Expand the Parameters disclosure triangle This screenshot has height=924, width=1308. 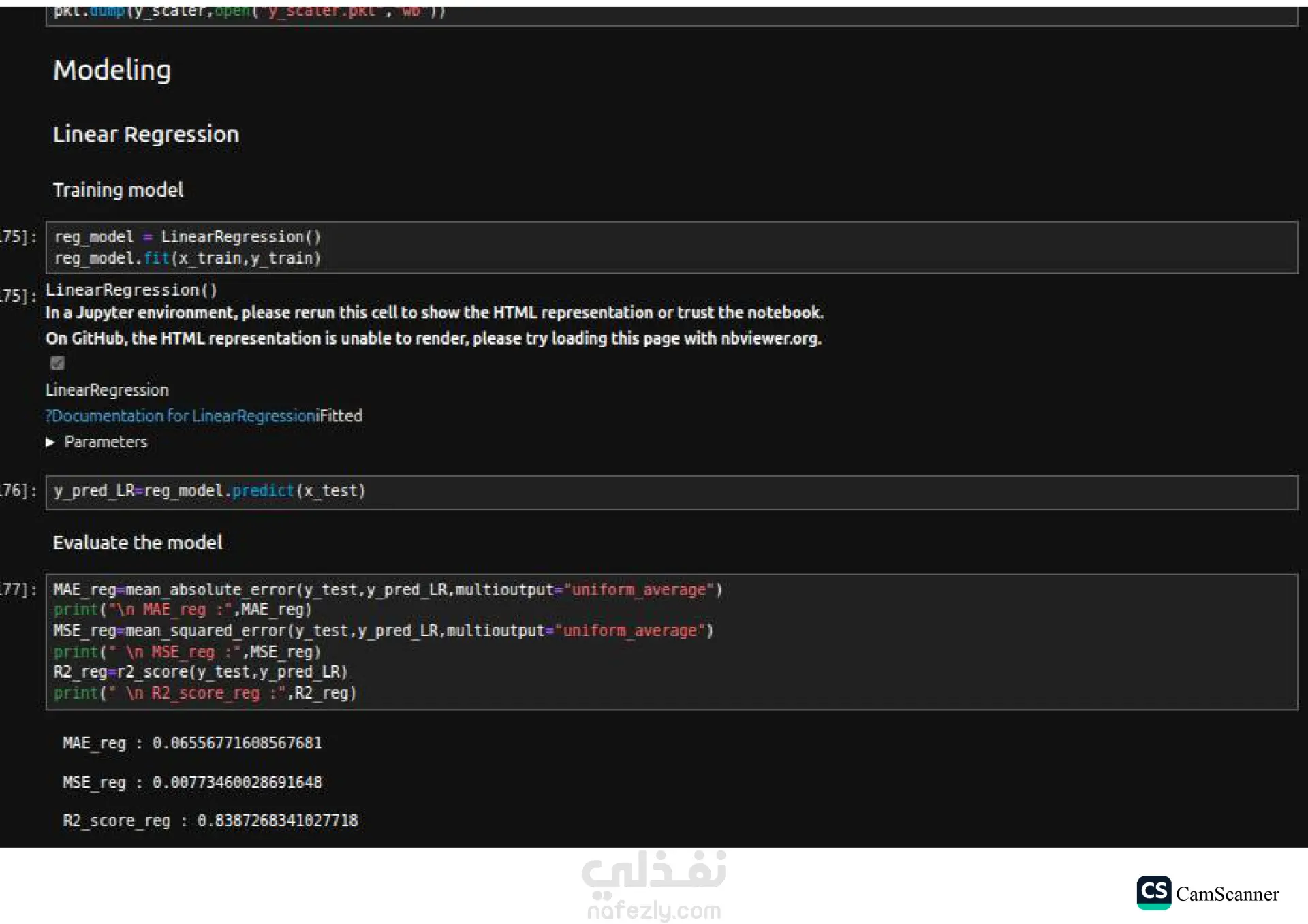coord(50,442)
